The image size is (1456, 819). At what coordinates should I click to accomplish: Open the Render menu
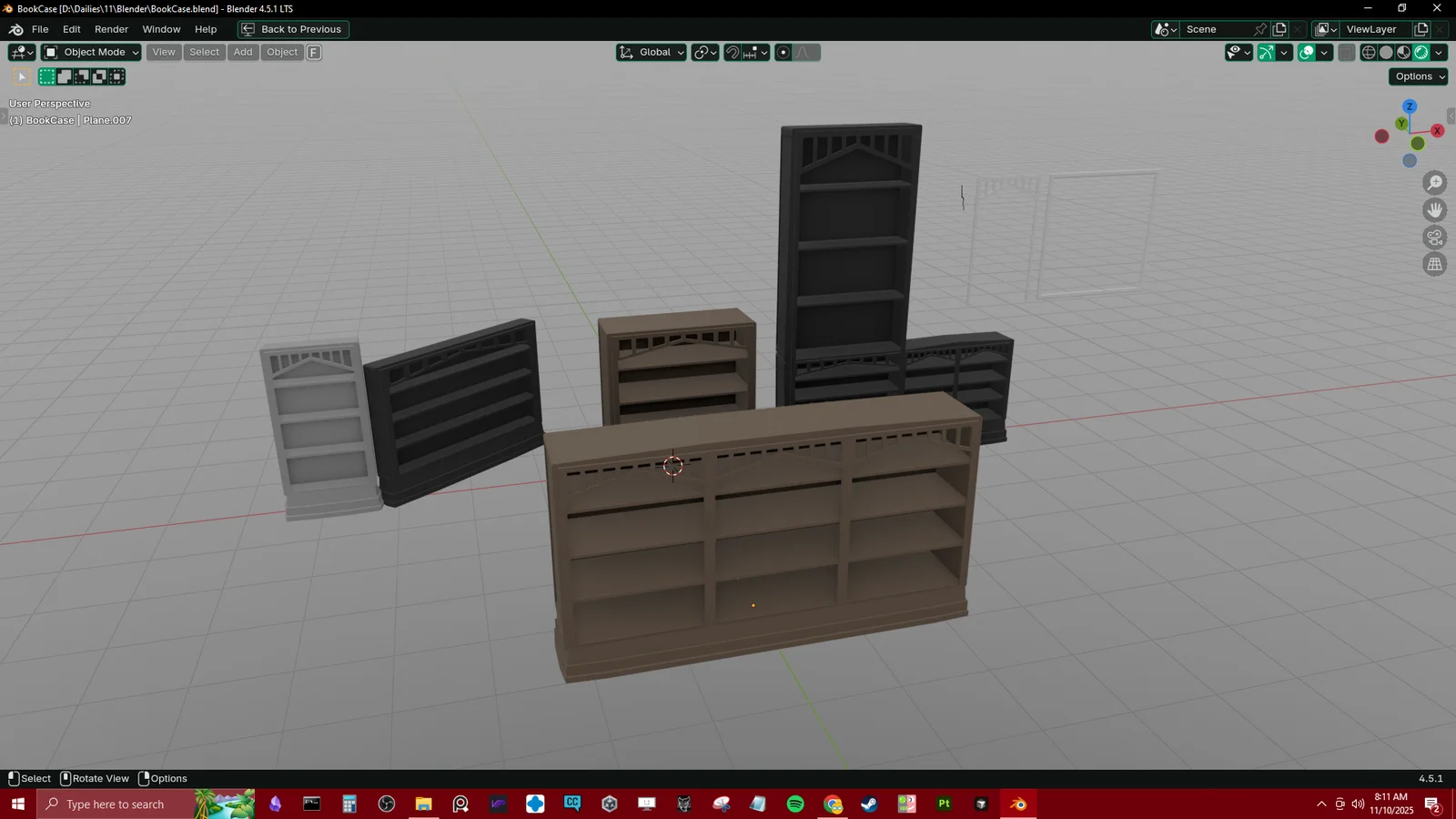click(111, 29)
